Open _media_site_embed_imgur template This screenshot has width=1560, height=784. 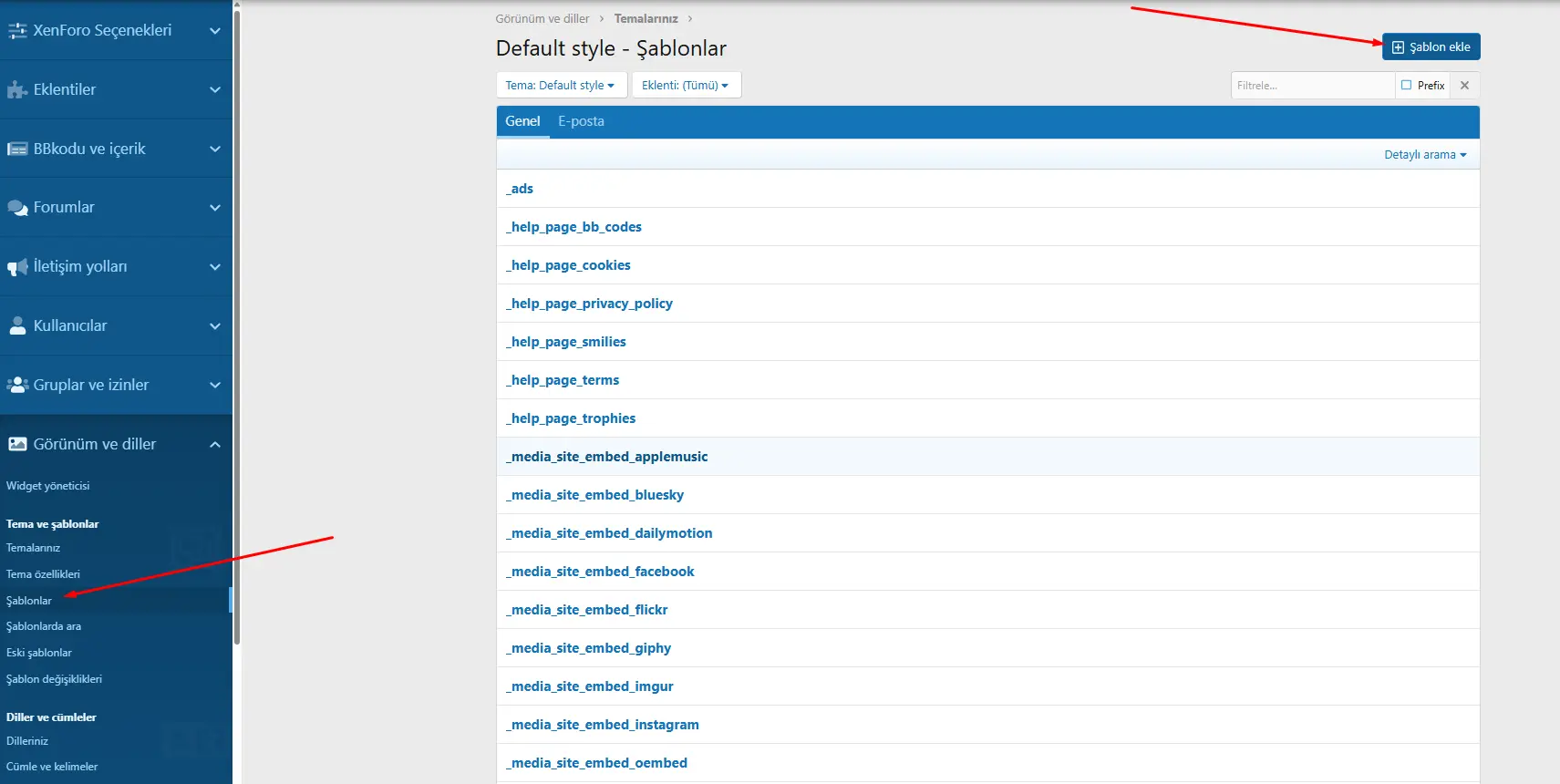[590, 686]
